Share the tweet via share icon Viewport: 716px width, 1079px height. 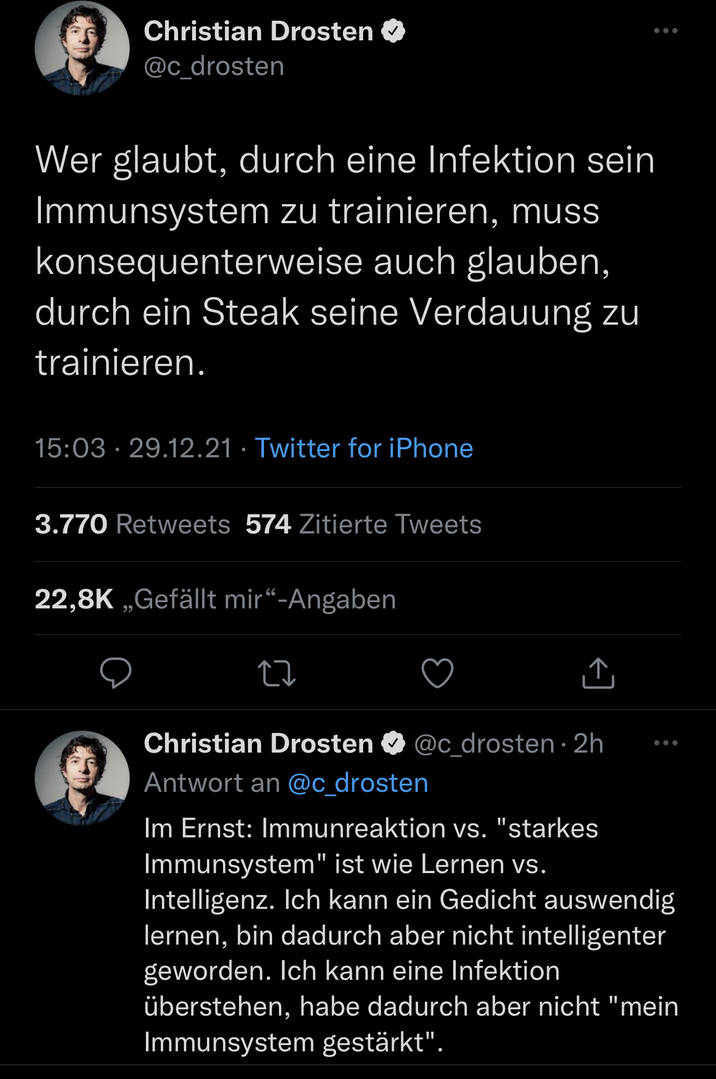pos(597,675)
